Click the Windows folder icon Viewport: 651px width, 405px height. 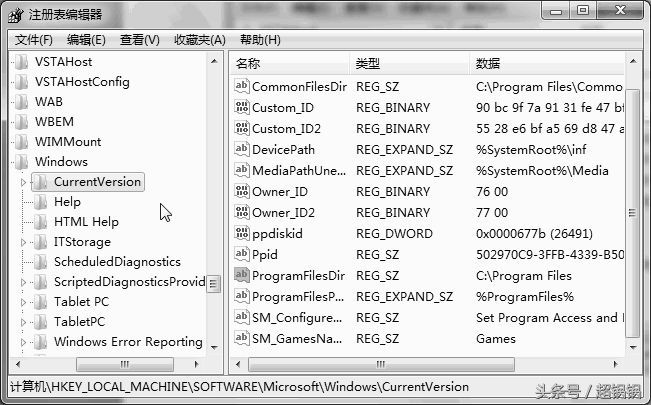click(22, 162)
